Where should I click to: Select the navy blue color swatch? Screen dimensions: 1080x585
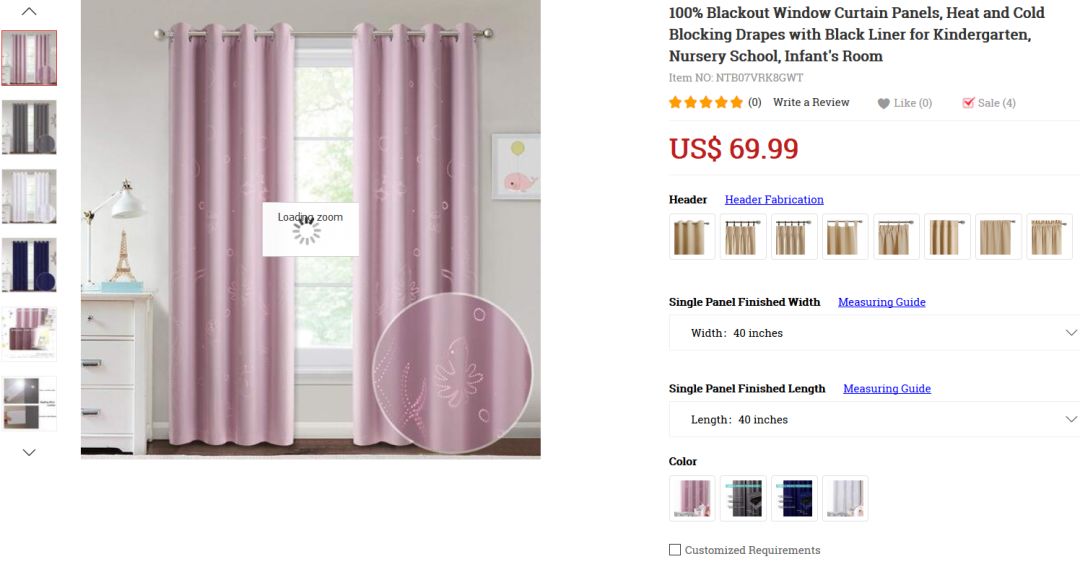(x=794, y=497)
